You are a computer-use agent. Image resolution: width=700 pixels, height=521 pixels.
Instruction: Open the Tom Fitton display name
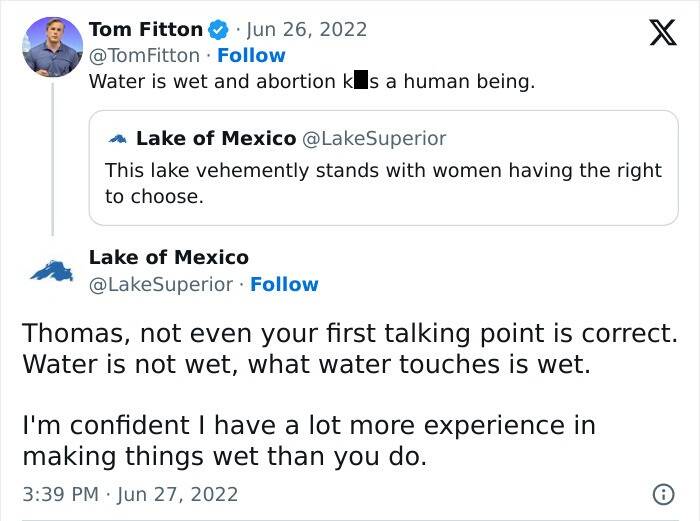pos(145,29)
